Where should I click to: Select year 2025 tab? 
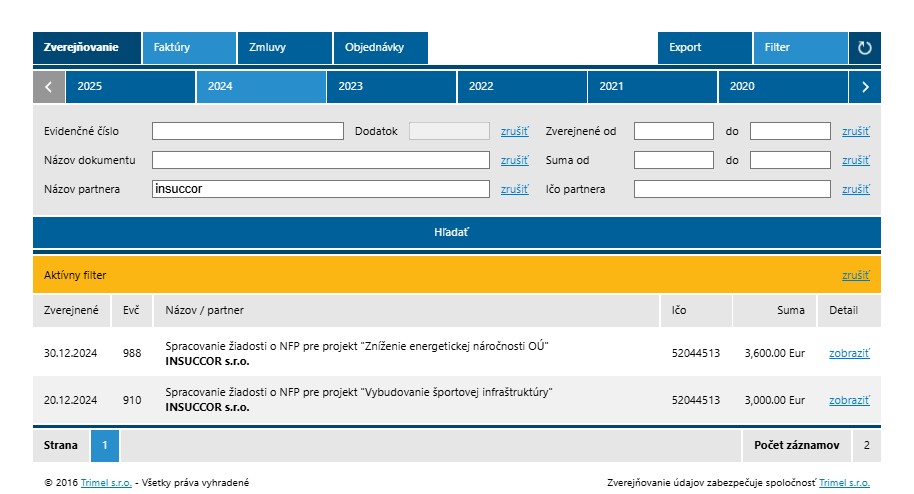pyautogui.click(x=130, y=87)
